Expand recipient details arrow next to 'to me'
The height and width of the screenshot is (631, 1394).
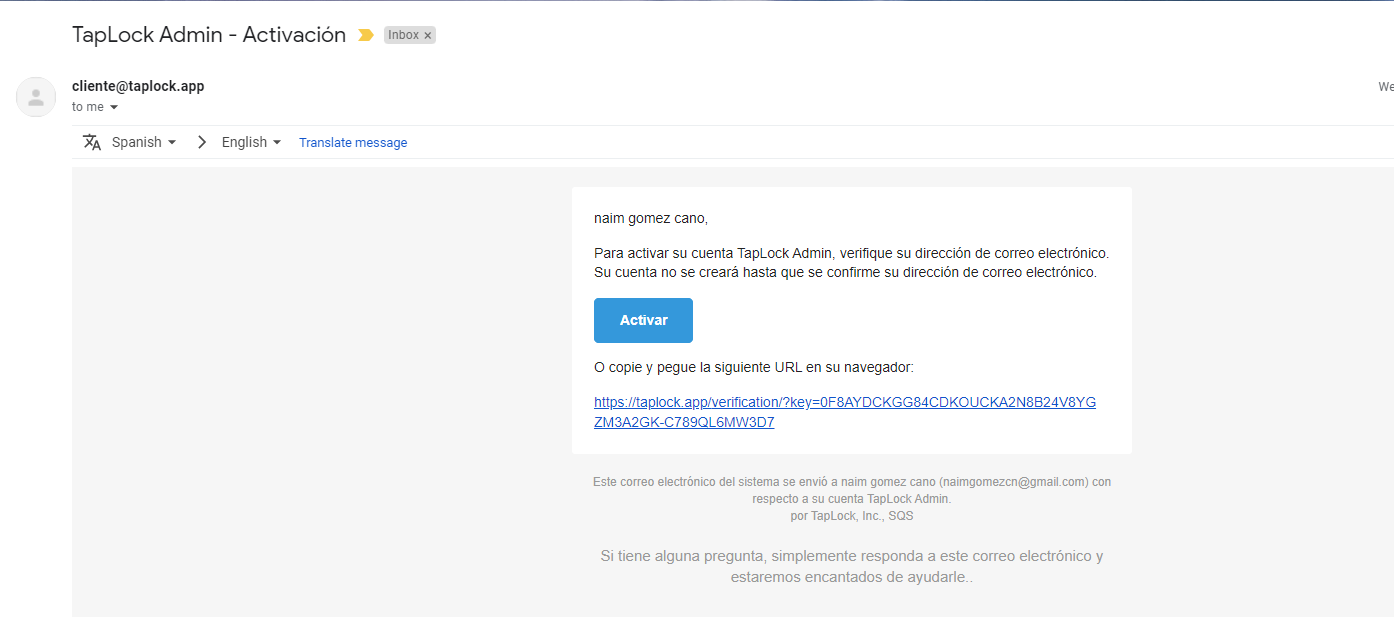tap(114, 107)
